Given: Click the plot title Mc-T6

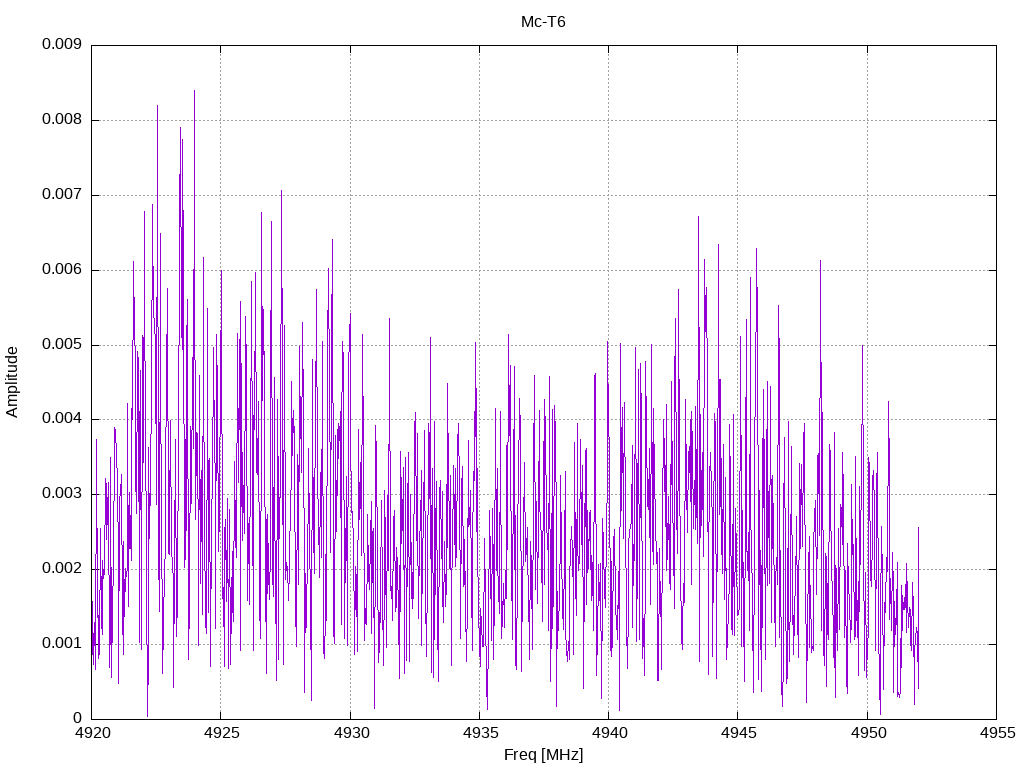Looking at the screenshot, I should click(543, 22).
